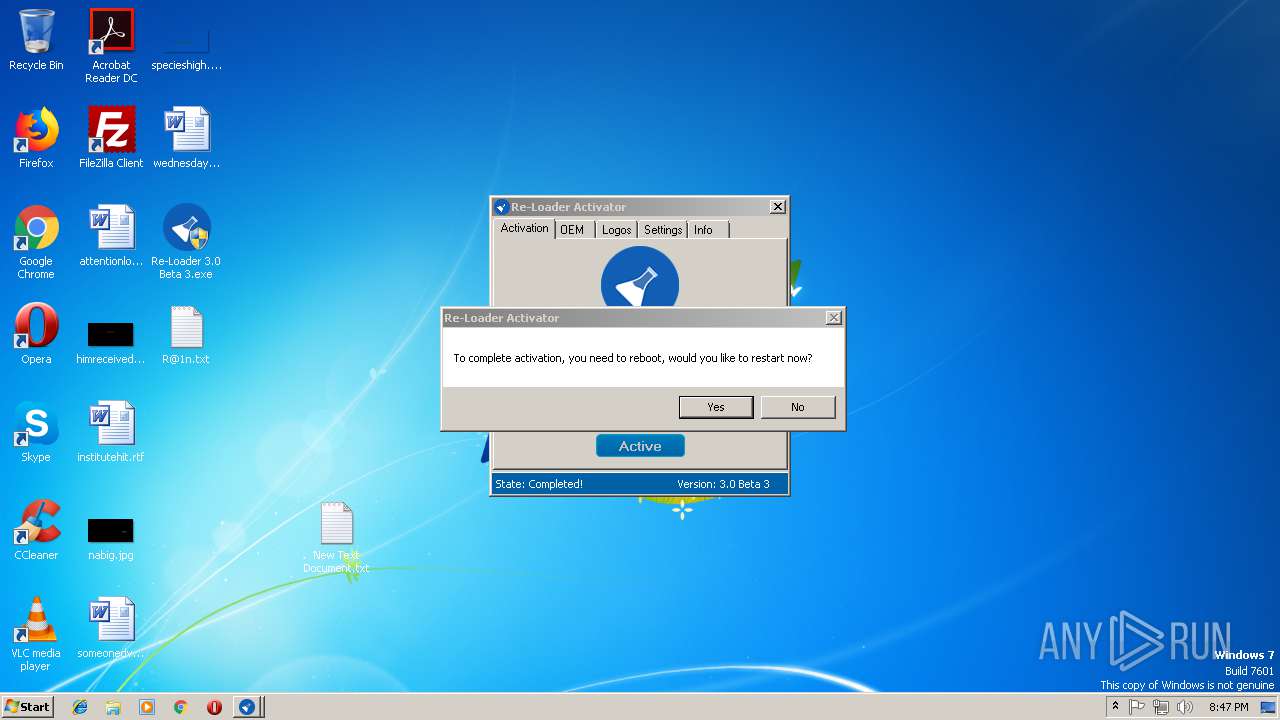The width and height of the screenshot is (1280, 720).
Task: Click No to skip reboot
Action: [x=797, y=407]
